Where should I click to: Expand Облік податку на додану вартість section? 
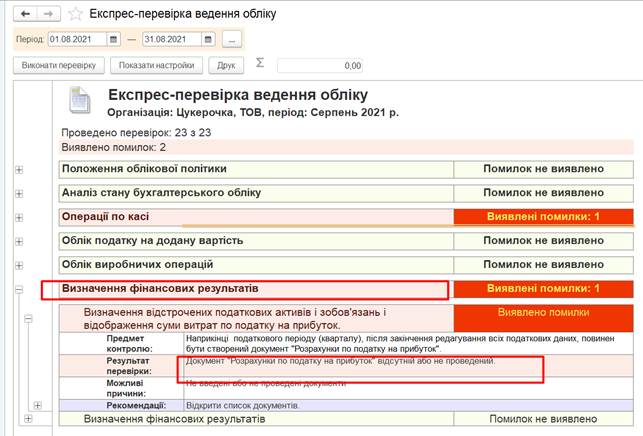pos(18,241)
